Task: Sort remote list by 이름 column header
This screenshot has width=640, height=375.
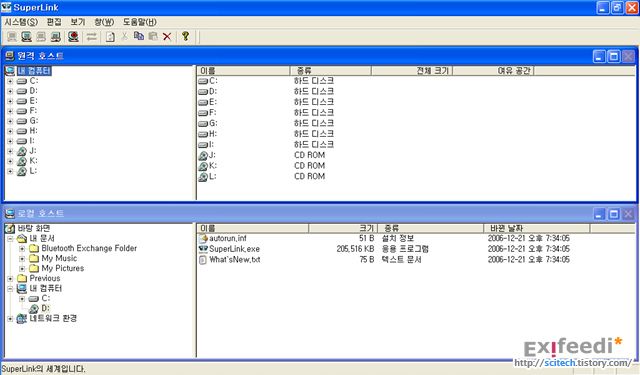Action: click(x=243, y=71)
